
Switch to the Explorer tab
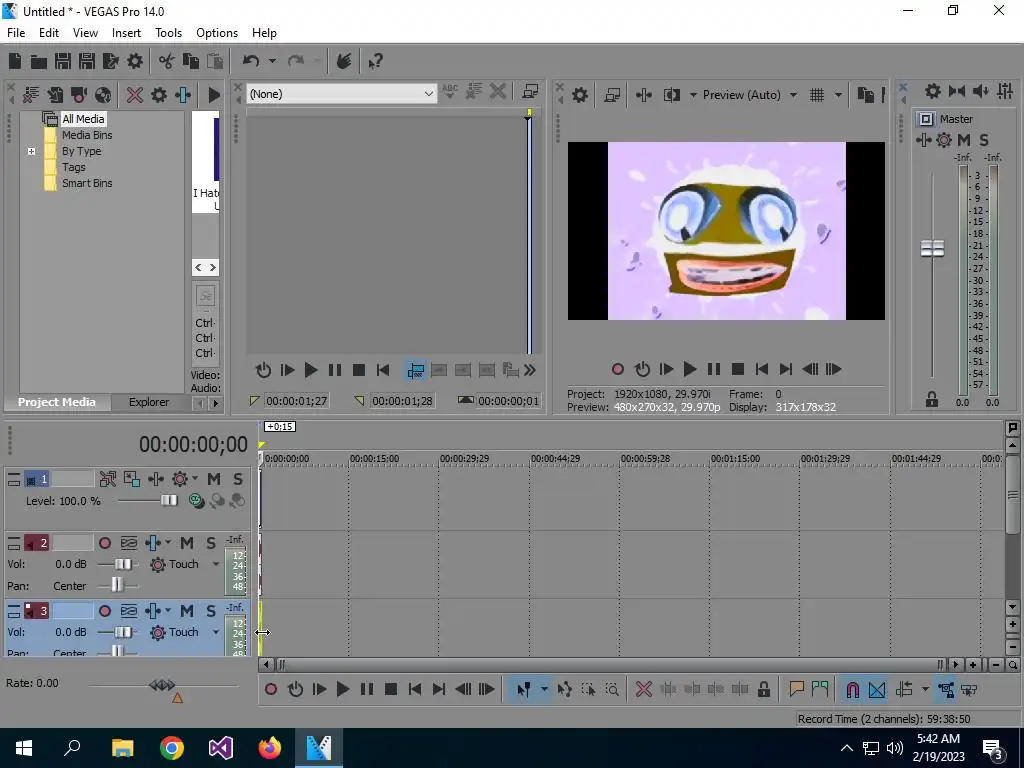[149, 402]
